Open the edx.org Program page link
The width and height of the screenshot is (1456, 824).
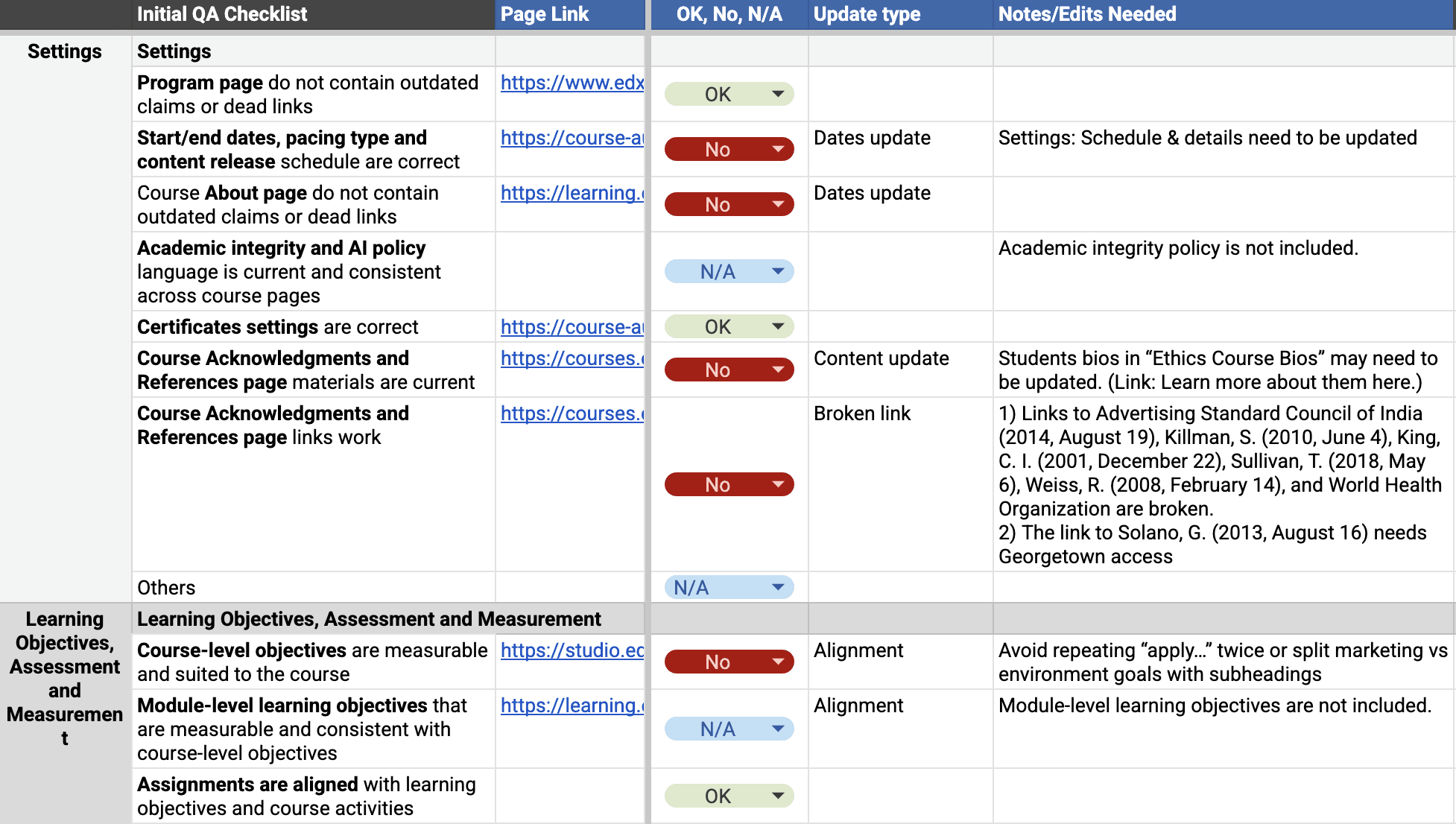coord(571,83)
